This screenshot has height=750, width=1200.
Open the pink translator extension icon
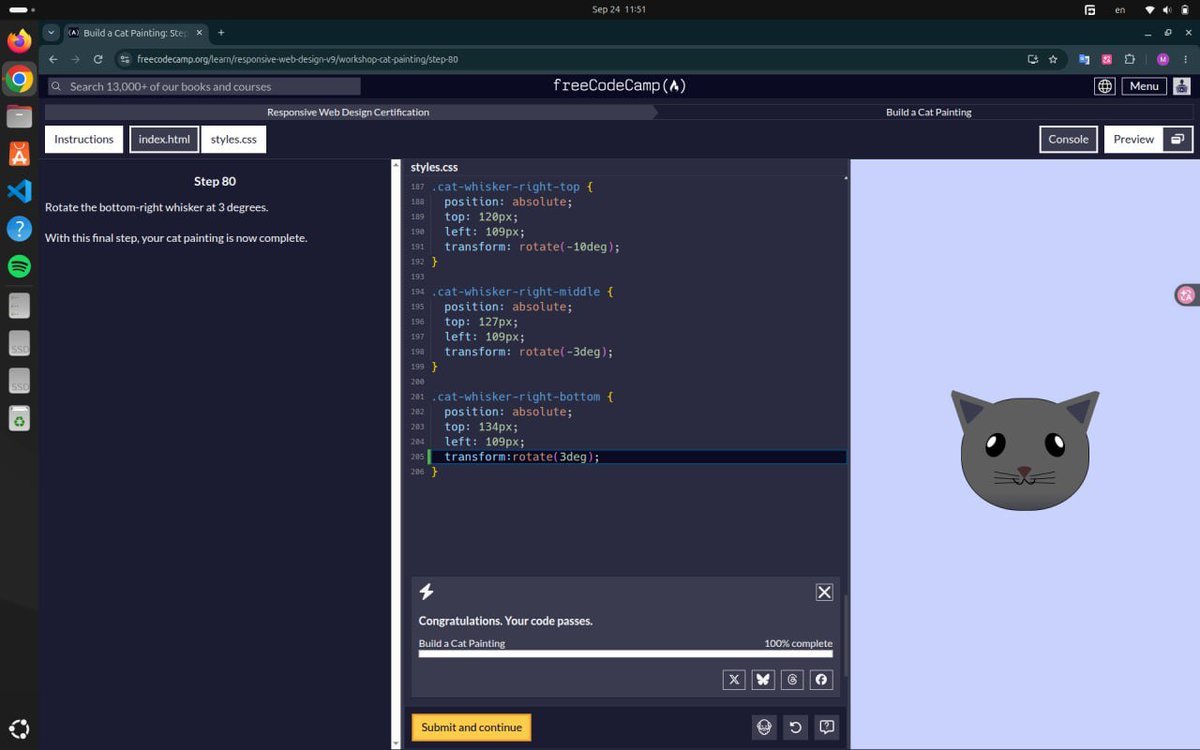tap(1107, 59)
